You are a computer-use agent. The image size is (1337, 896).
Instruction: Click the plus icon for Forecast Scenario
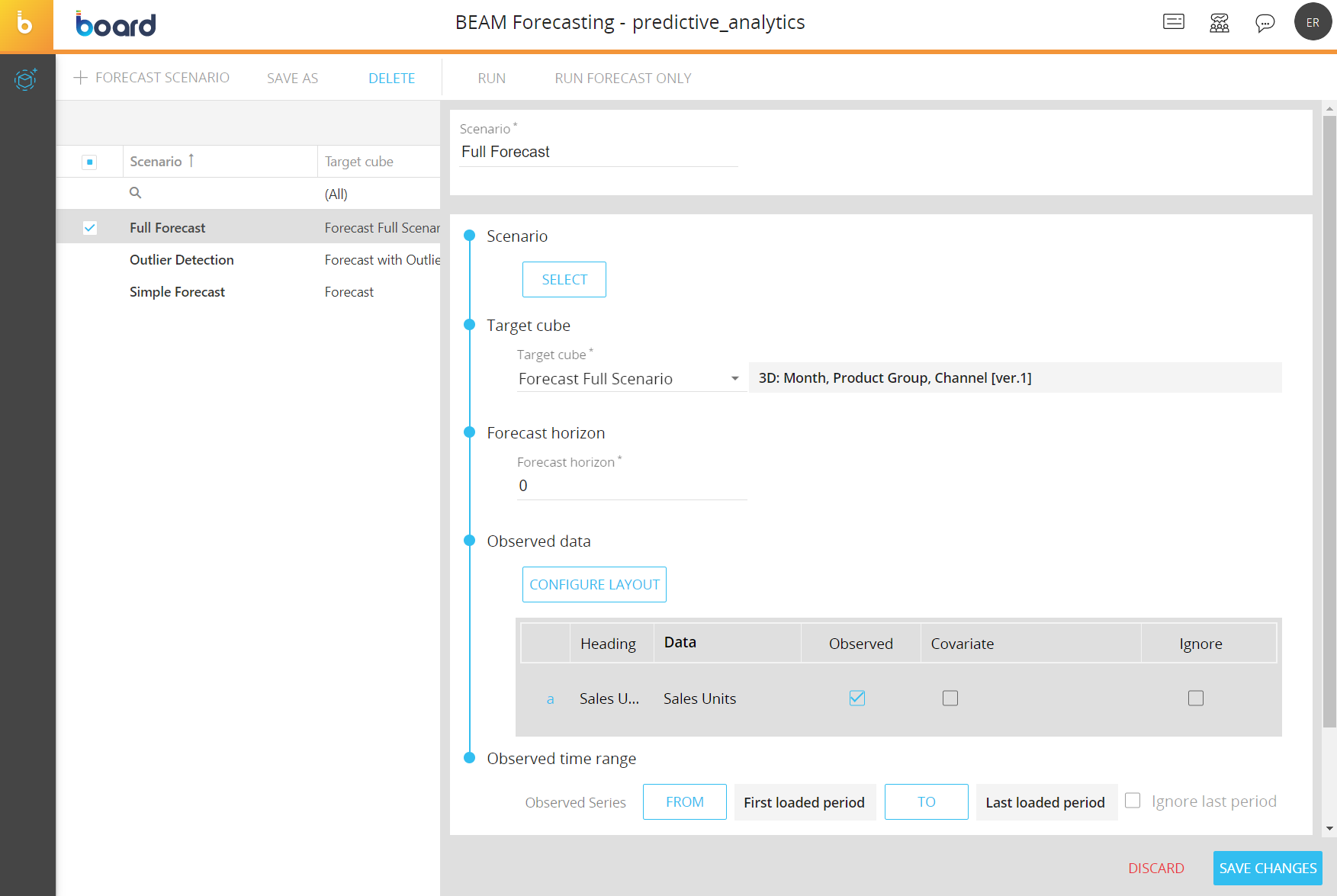tap(80, 78)
